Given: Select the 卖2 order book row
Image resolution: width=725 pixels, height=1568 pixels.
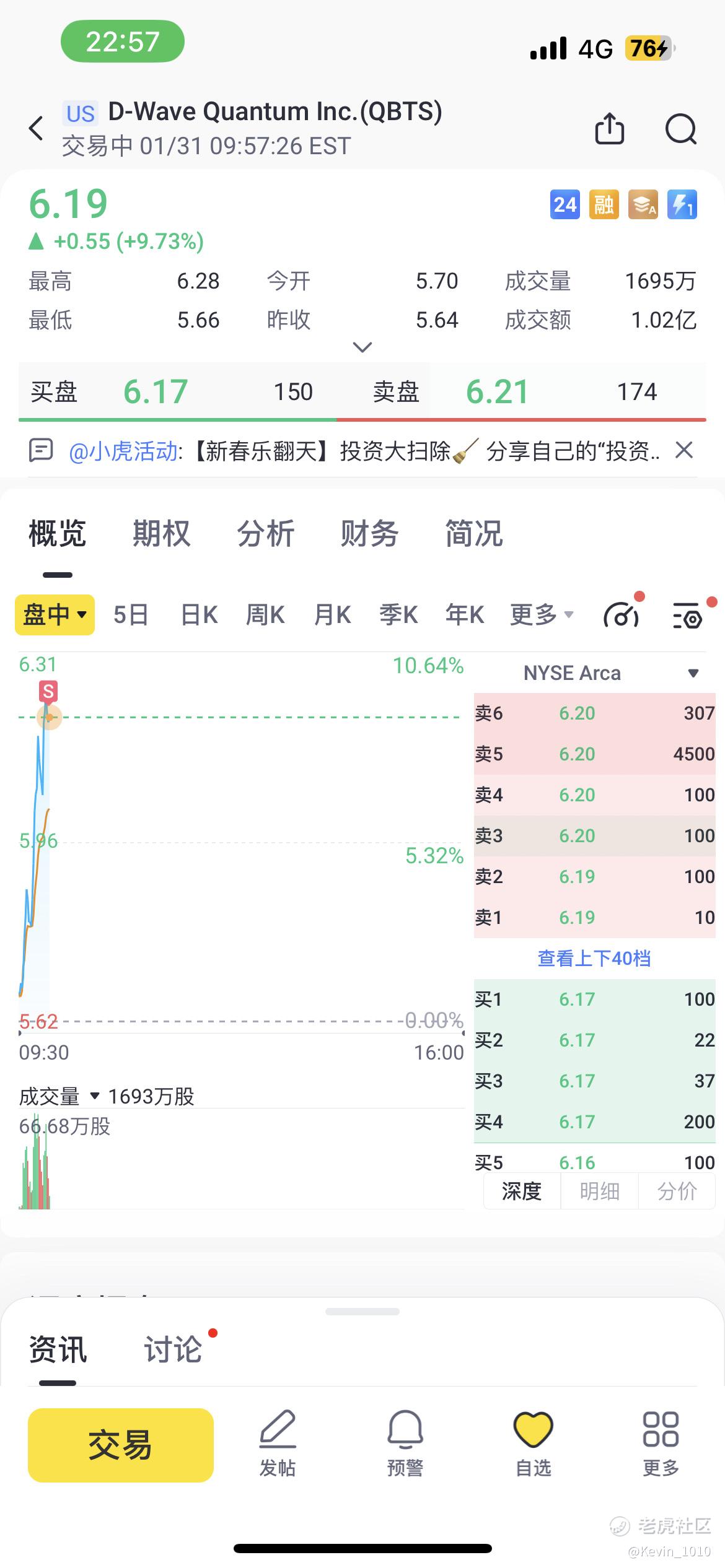Looking at the screenshot, I should [595, 877].
